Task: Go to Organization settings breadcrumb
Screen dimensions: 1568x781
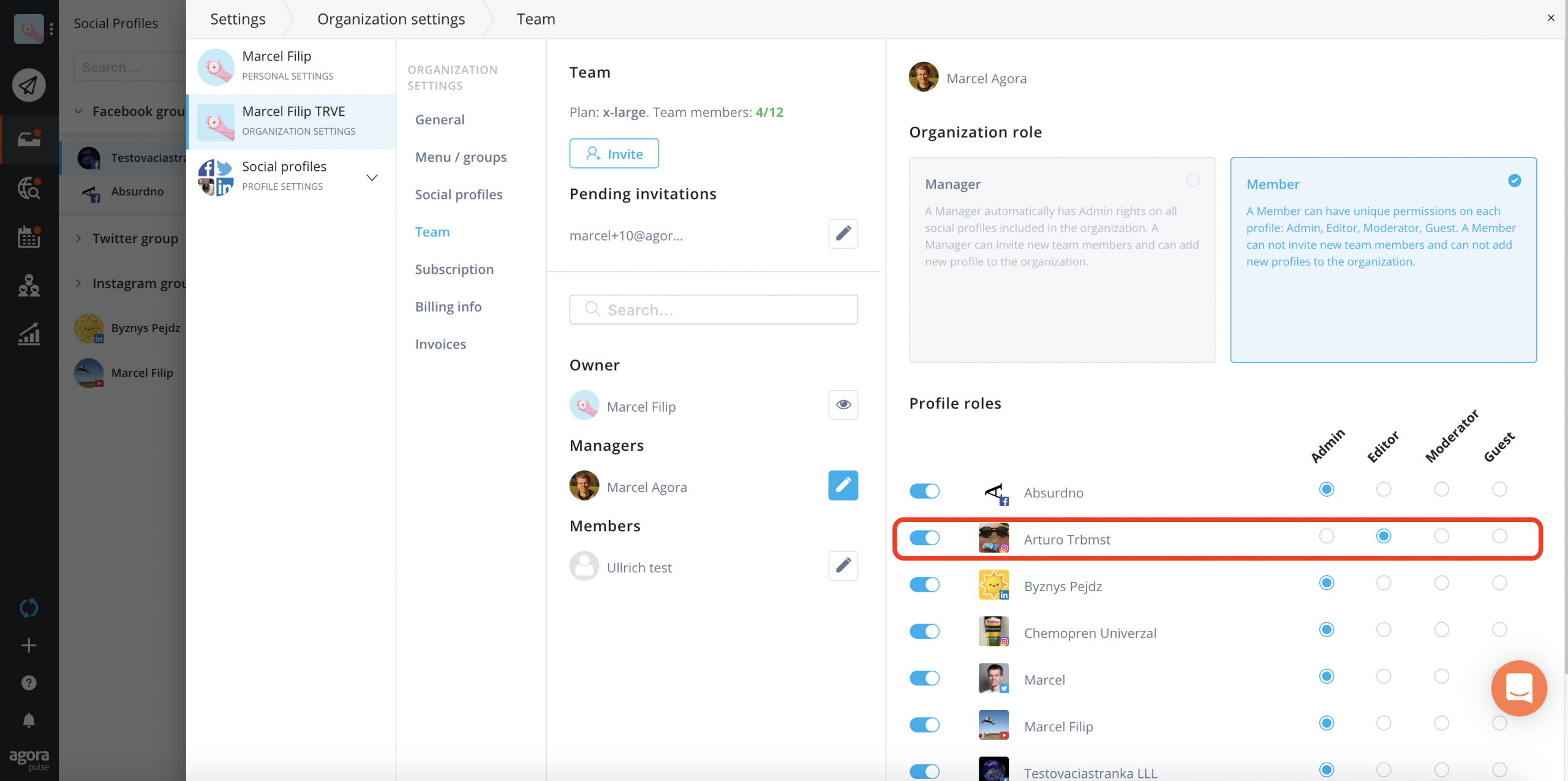Action: 391,19
